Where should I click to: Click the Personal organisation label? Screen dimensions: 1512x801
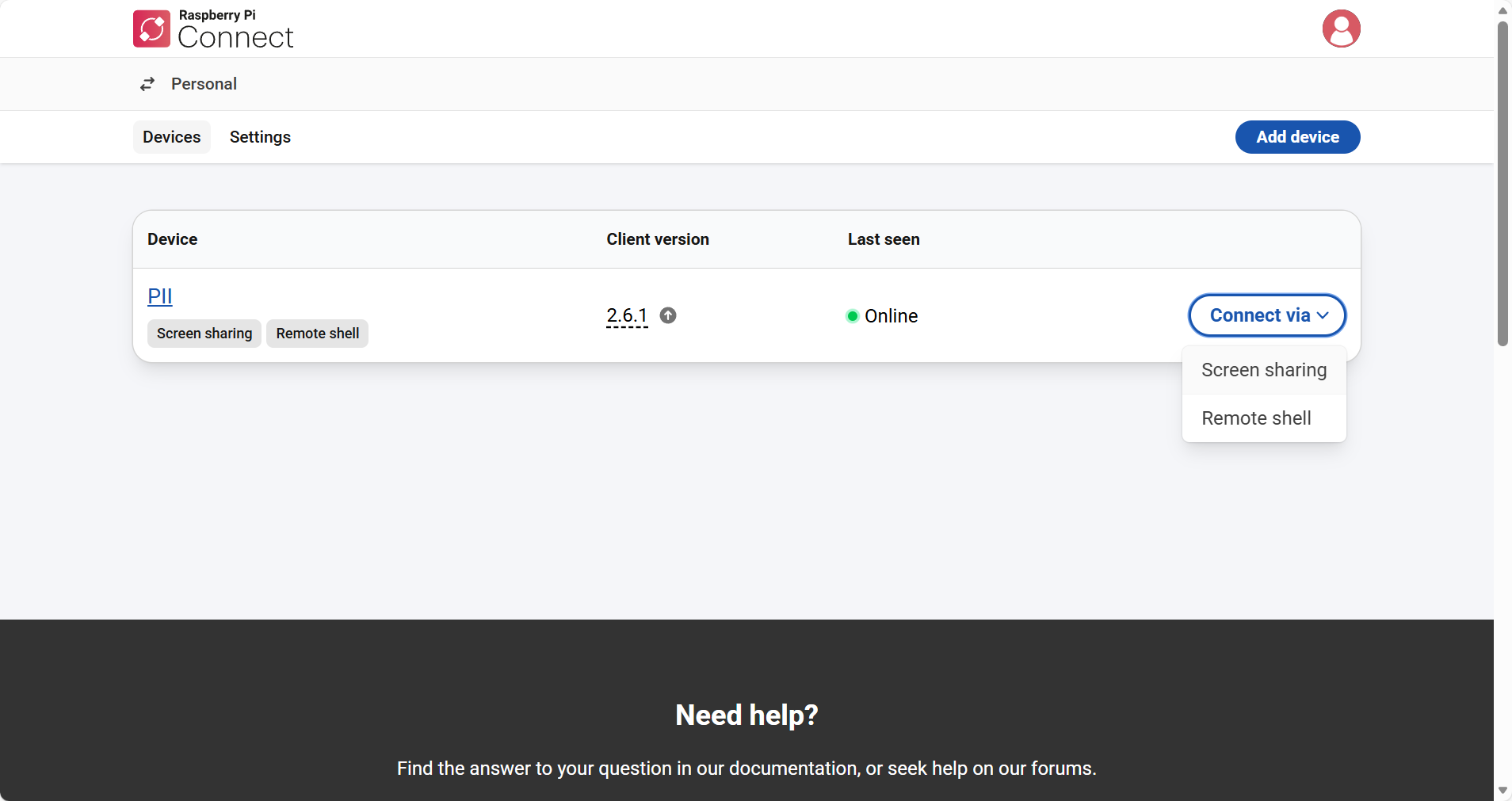click(x=204, y=84)
